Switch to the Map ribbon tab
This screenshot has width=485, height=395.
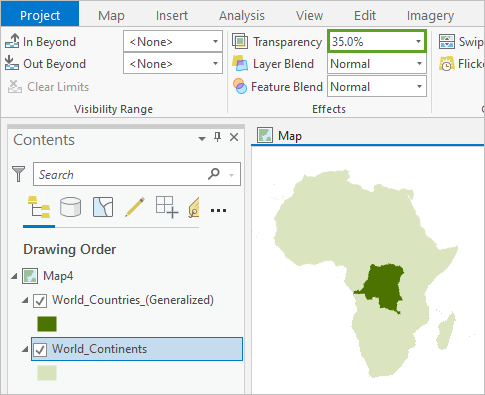click(111, 15)
